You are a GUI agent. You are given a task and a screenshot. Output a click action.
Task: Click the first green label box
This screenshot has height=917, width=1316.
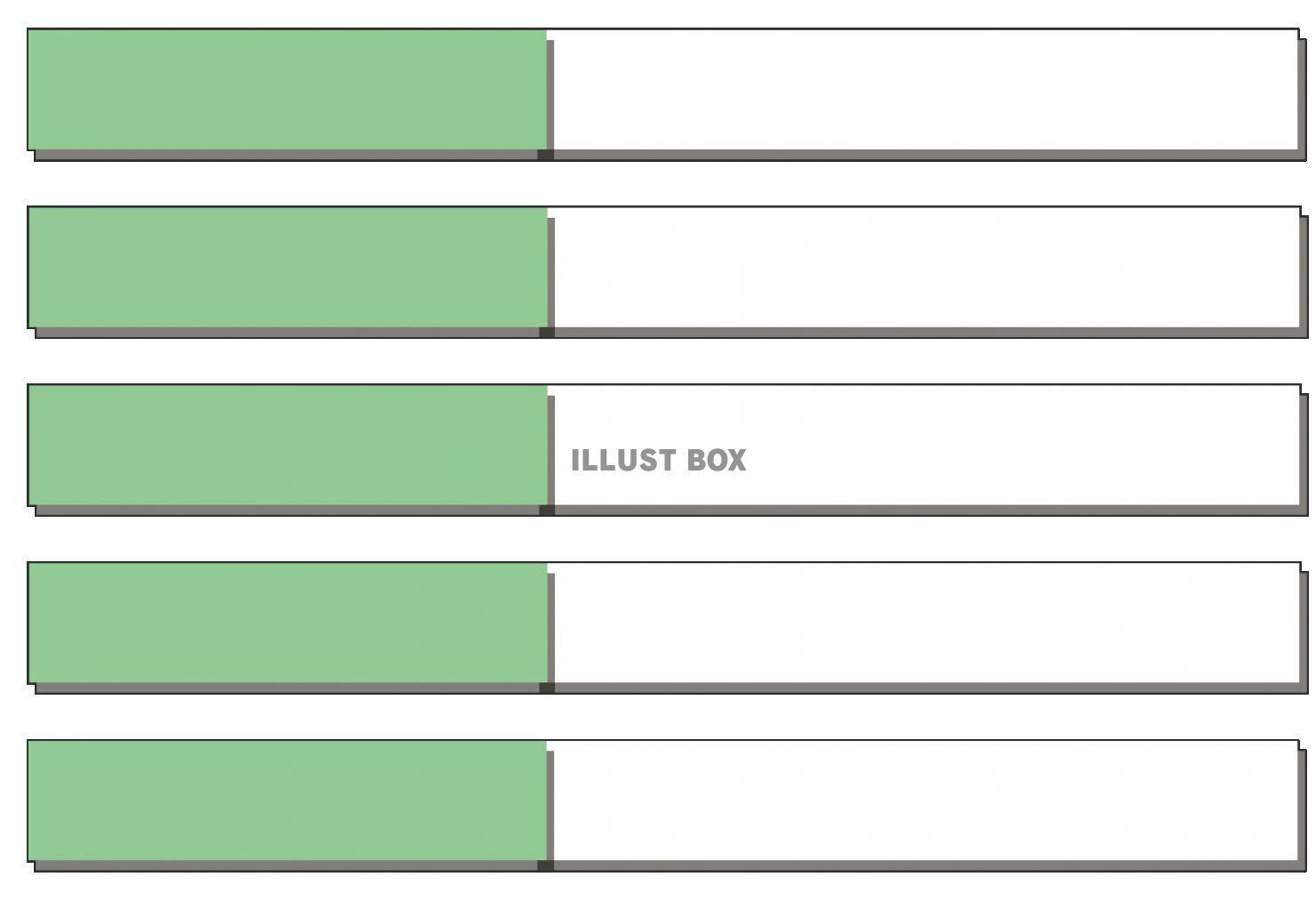click(287, 90)
